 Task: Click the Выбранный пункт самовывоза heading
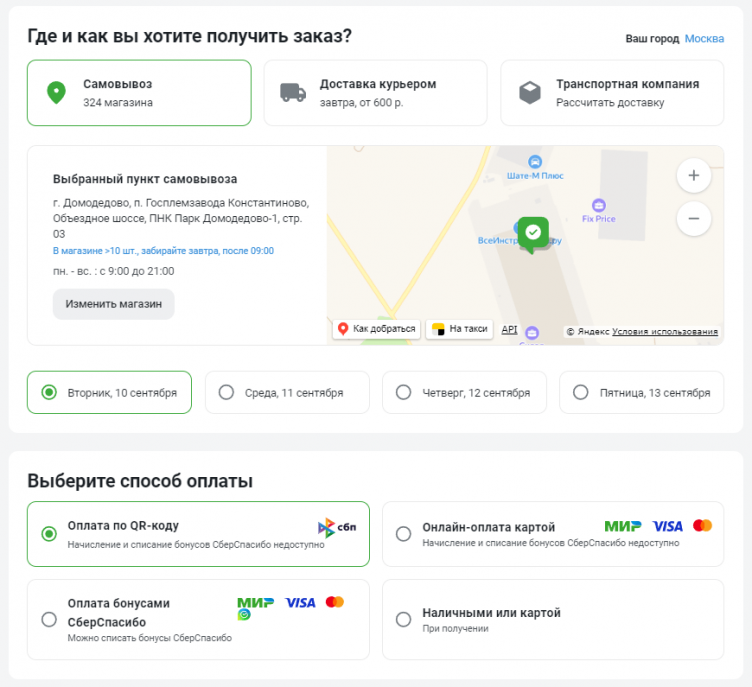[145, 179]
